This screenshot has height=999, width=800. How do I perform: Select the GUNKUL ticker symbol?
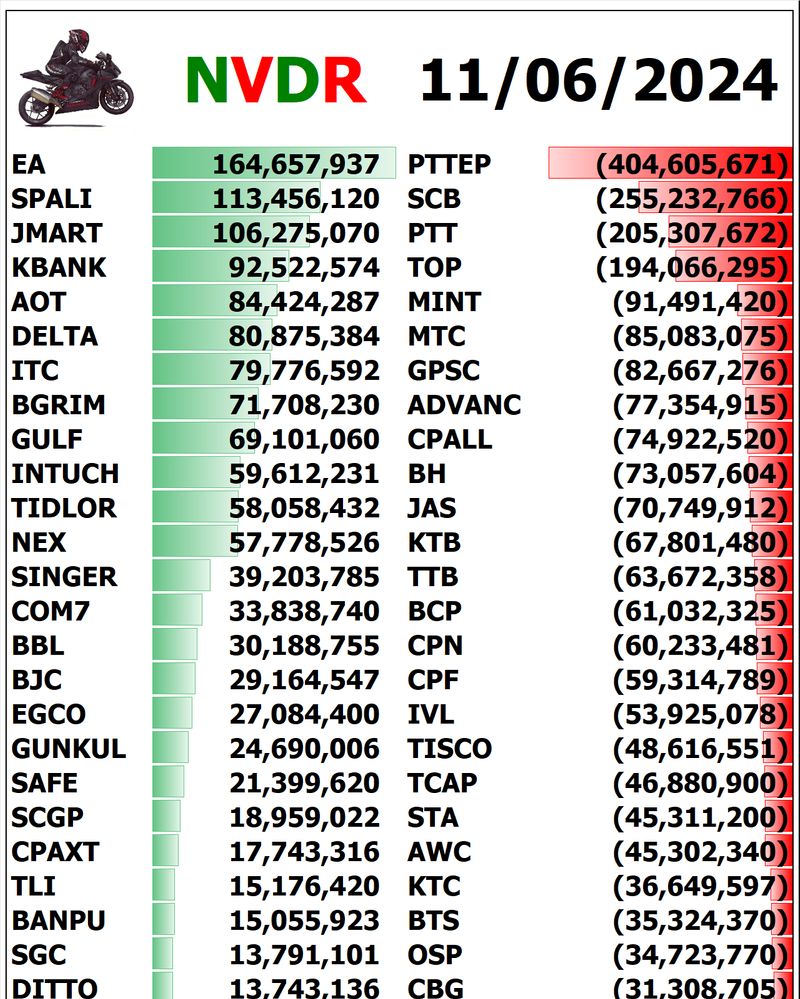[69, 749]
